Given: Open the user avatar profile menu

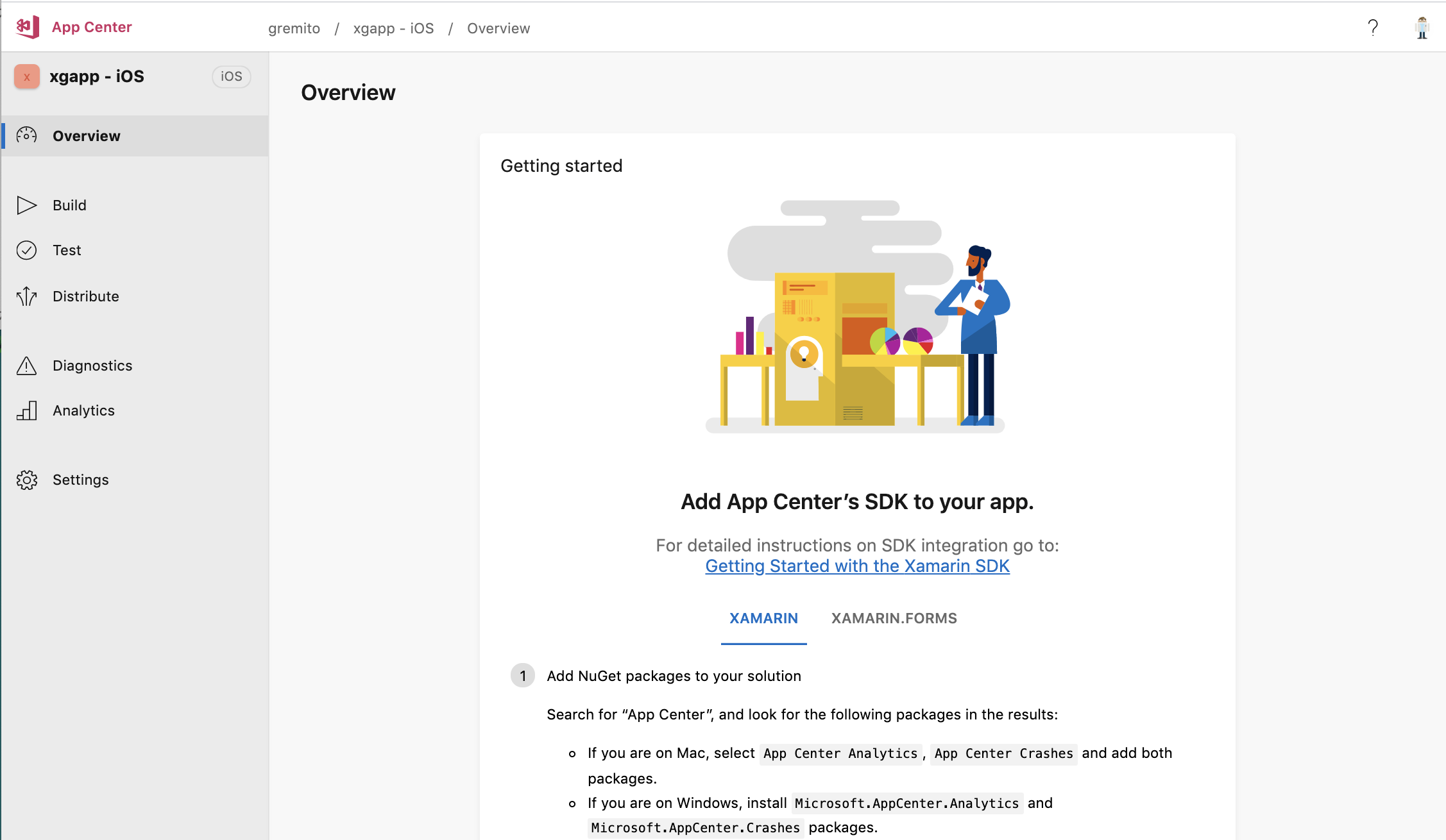Looking at the screenshot, I should [1422, 28].
